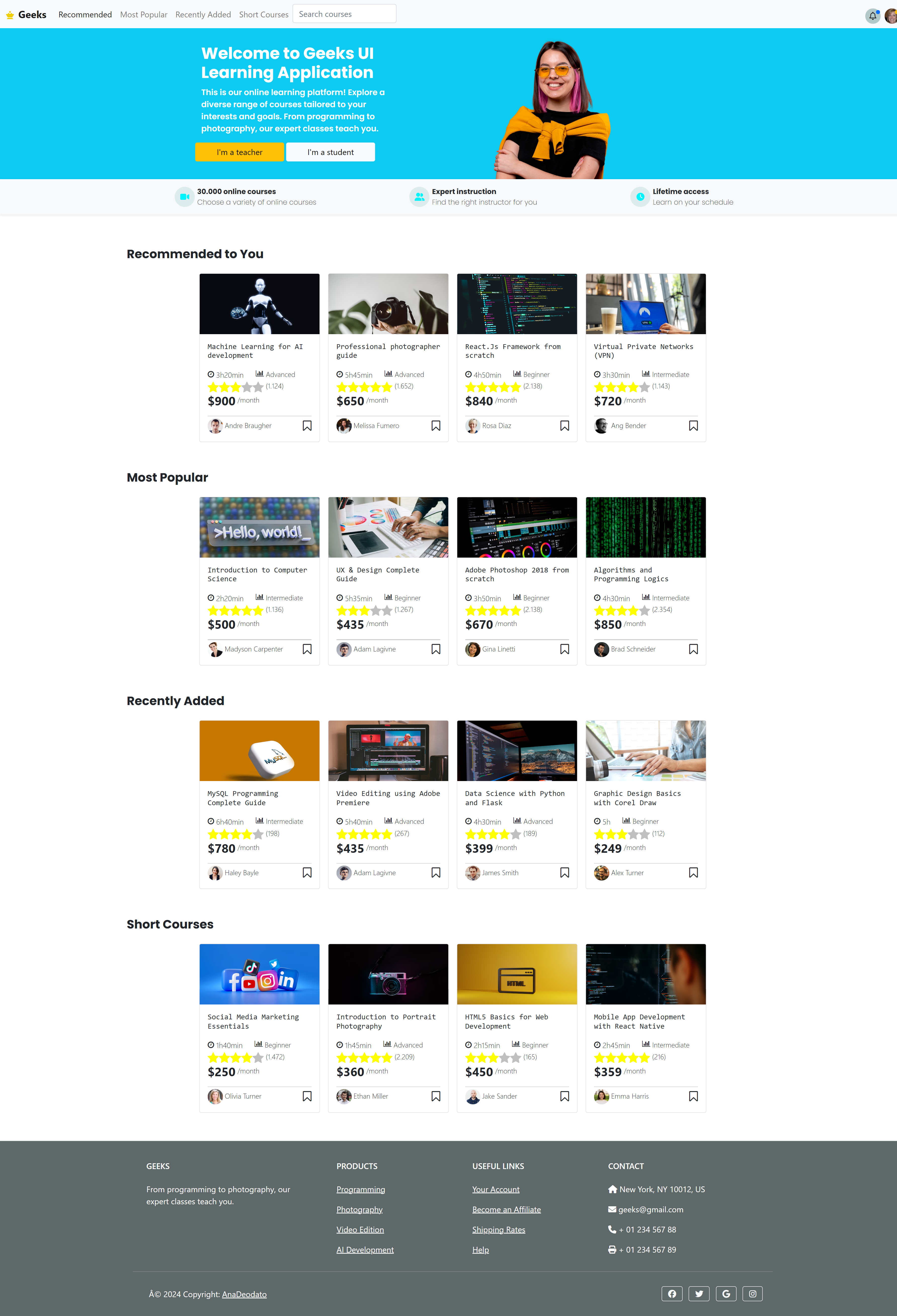
Task: Open the Google social icon in footer
Action: click(726, 1293)
